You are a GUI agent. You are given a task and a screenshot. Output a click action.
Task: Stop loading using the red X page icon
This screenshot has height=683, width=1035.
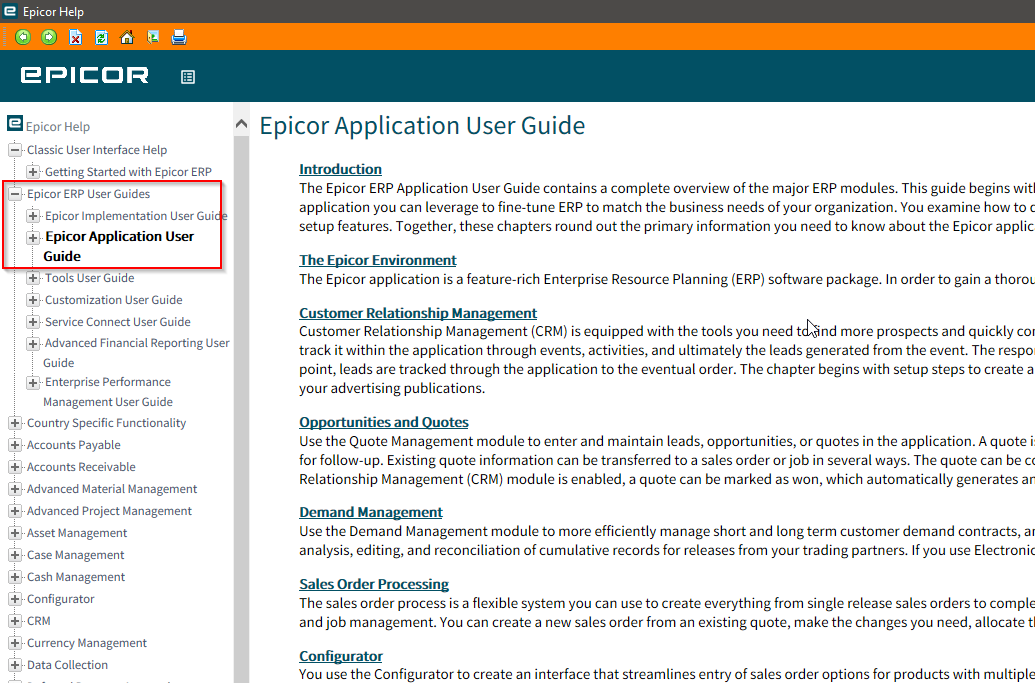click(x=75, y=38)
